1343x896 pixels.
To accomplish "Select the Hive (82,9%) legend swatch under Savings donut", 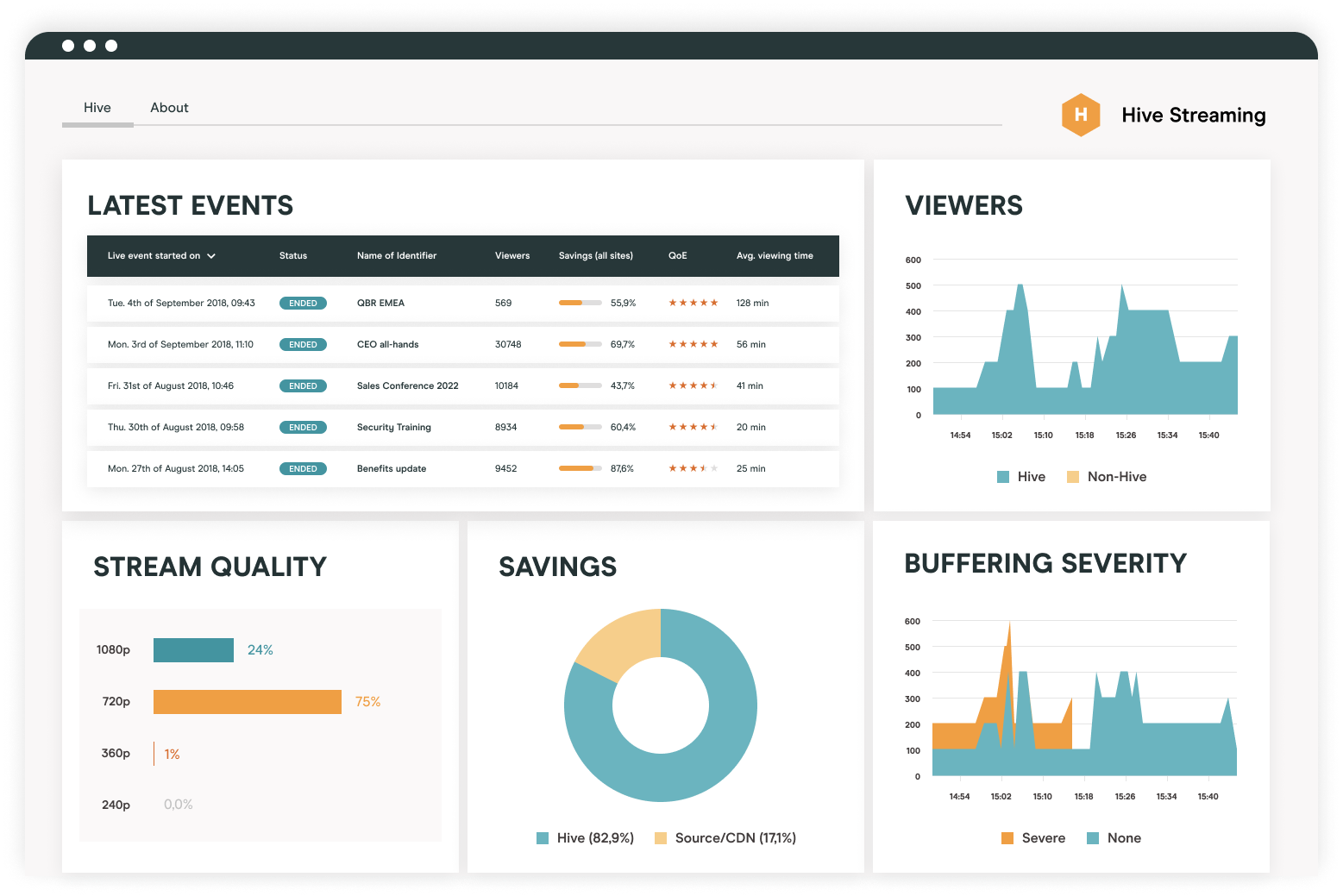I will click(543, 837).
